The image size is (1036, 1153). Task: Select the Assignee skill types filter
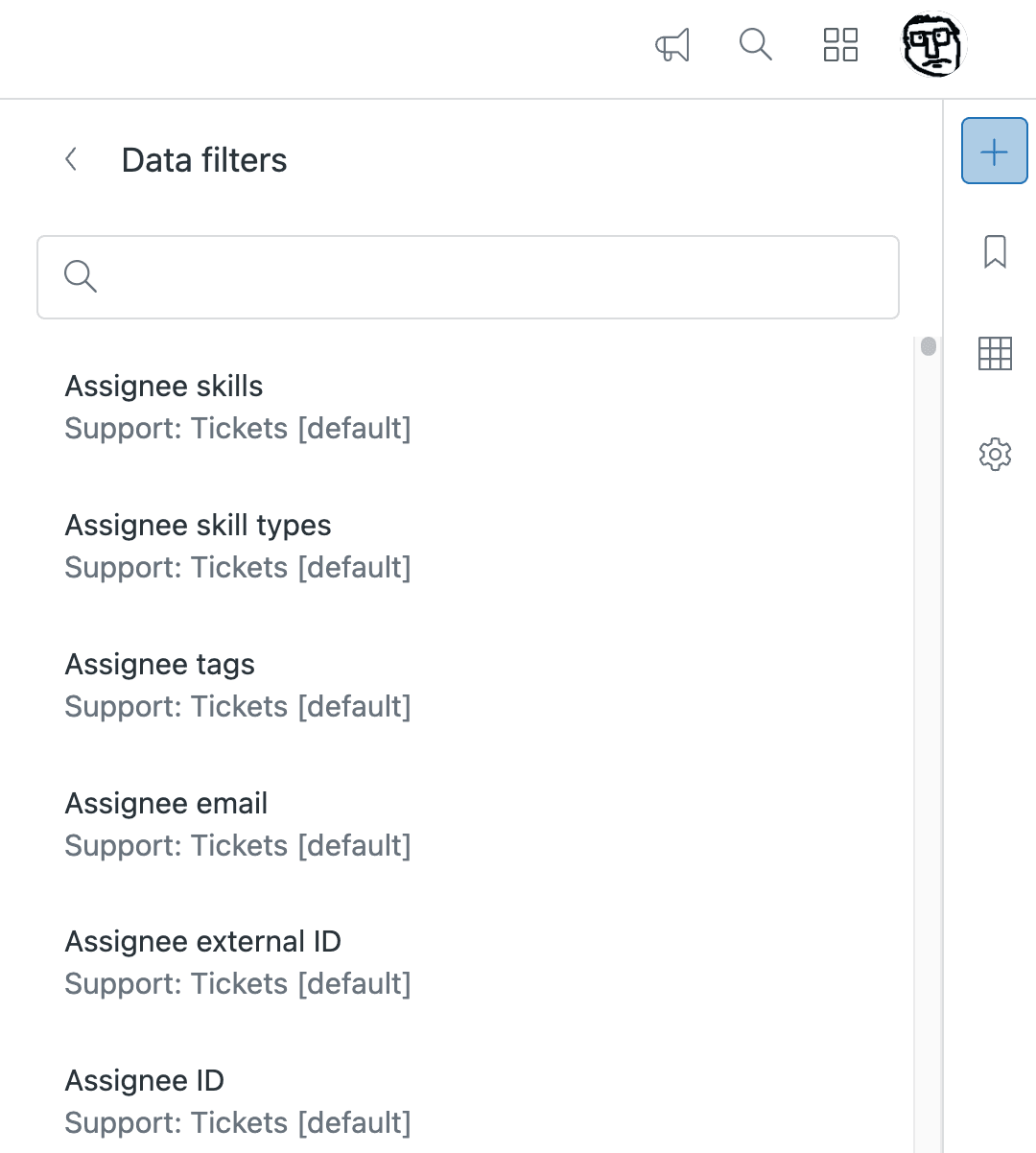point(198,525)
